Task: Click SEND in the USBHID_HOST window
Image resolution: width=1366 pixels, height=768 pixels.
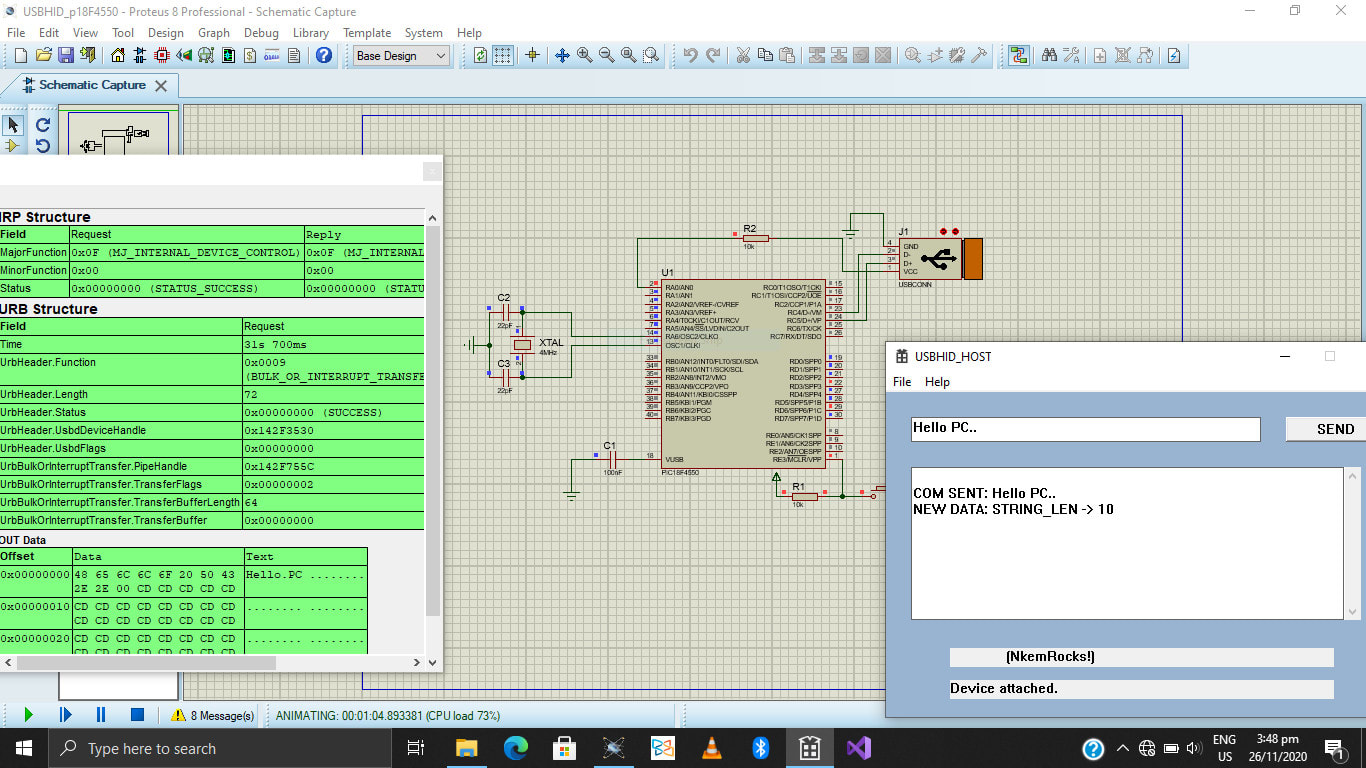Action: coord(1326,429)
